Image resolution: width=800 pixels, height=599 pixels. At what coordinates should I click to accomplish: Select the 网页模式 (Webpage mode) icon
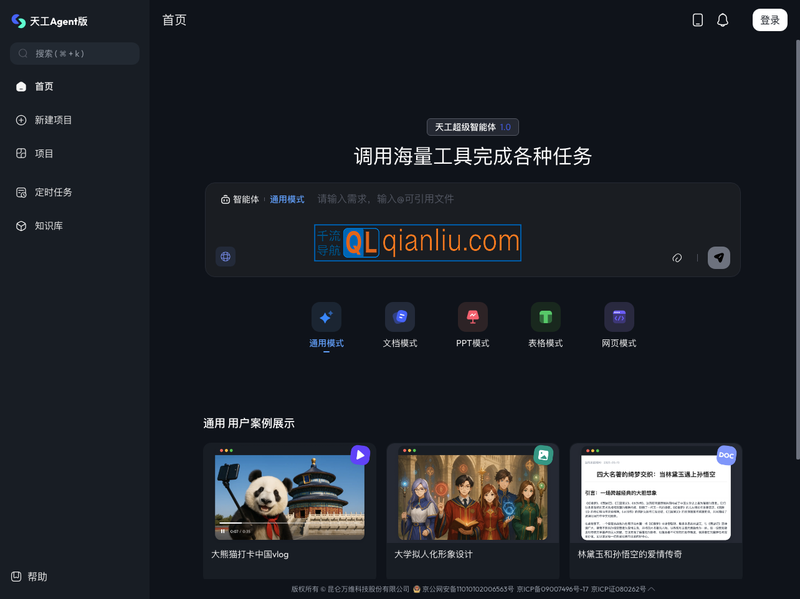(619, 318)
